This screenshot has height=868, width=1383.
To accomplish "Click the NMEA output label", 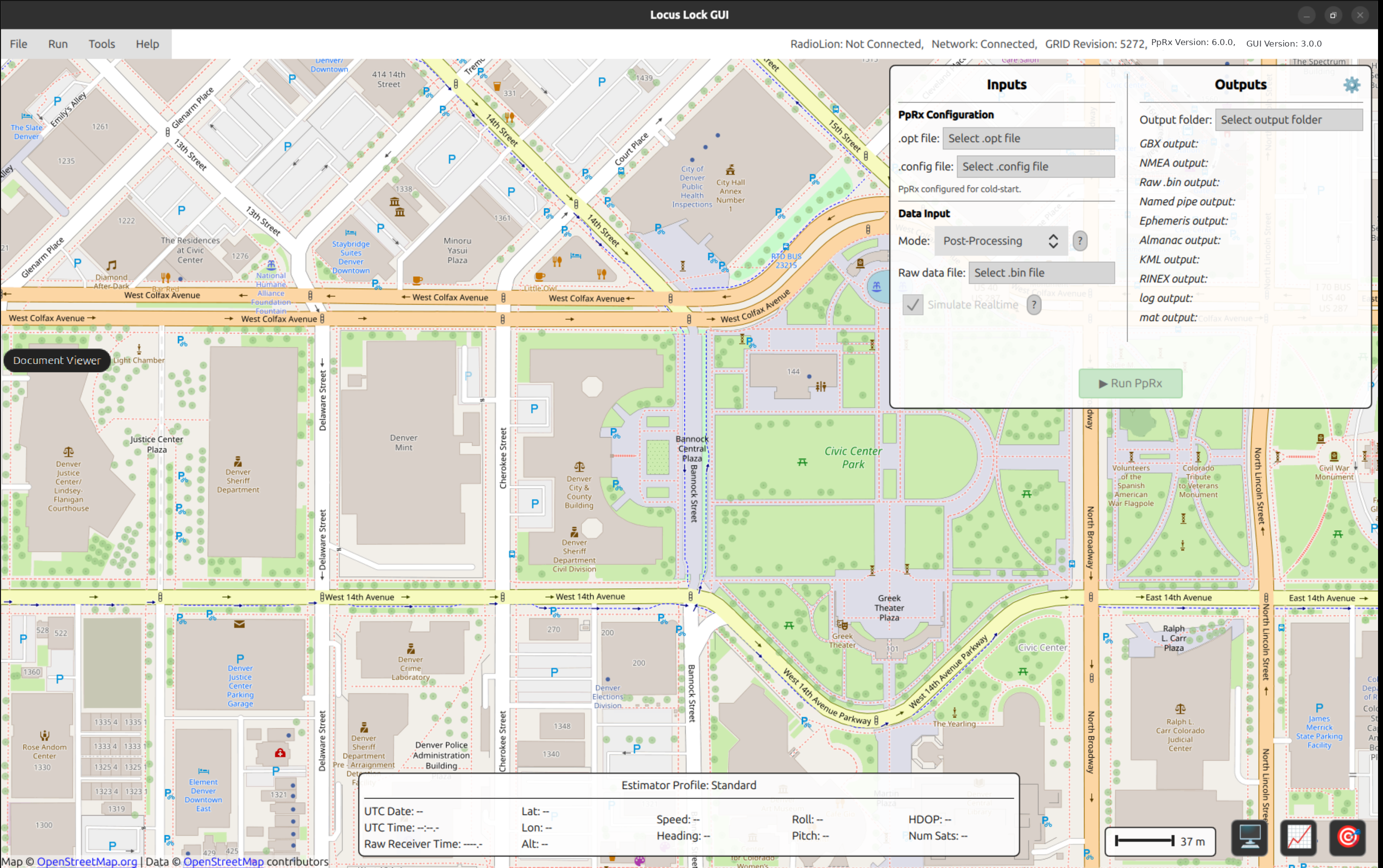I will 1174,163.
